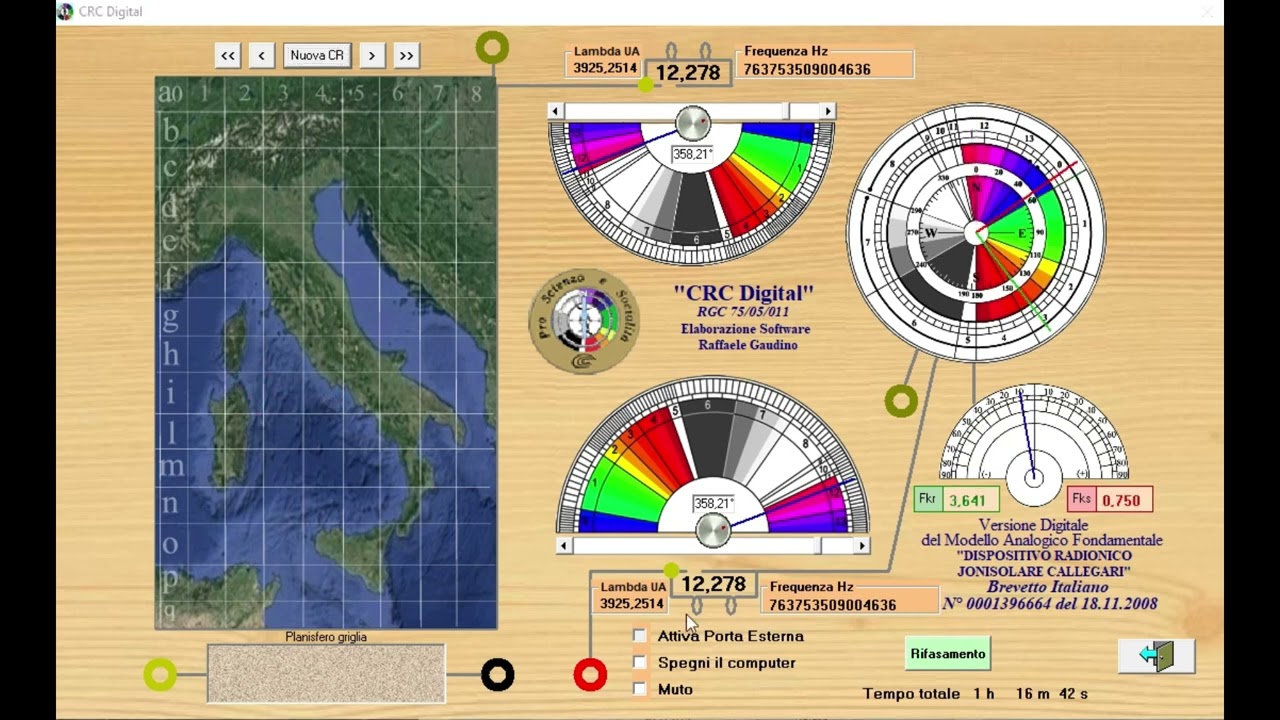The height and width of the screenshot is (720, 1280).
Task: Click the lower dial 358,21° angle readout
Action: tap(713, 503)
